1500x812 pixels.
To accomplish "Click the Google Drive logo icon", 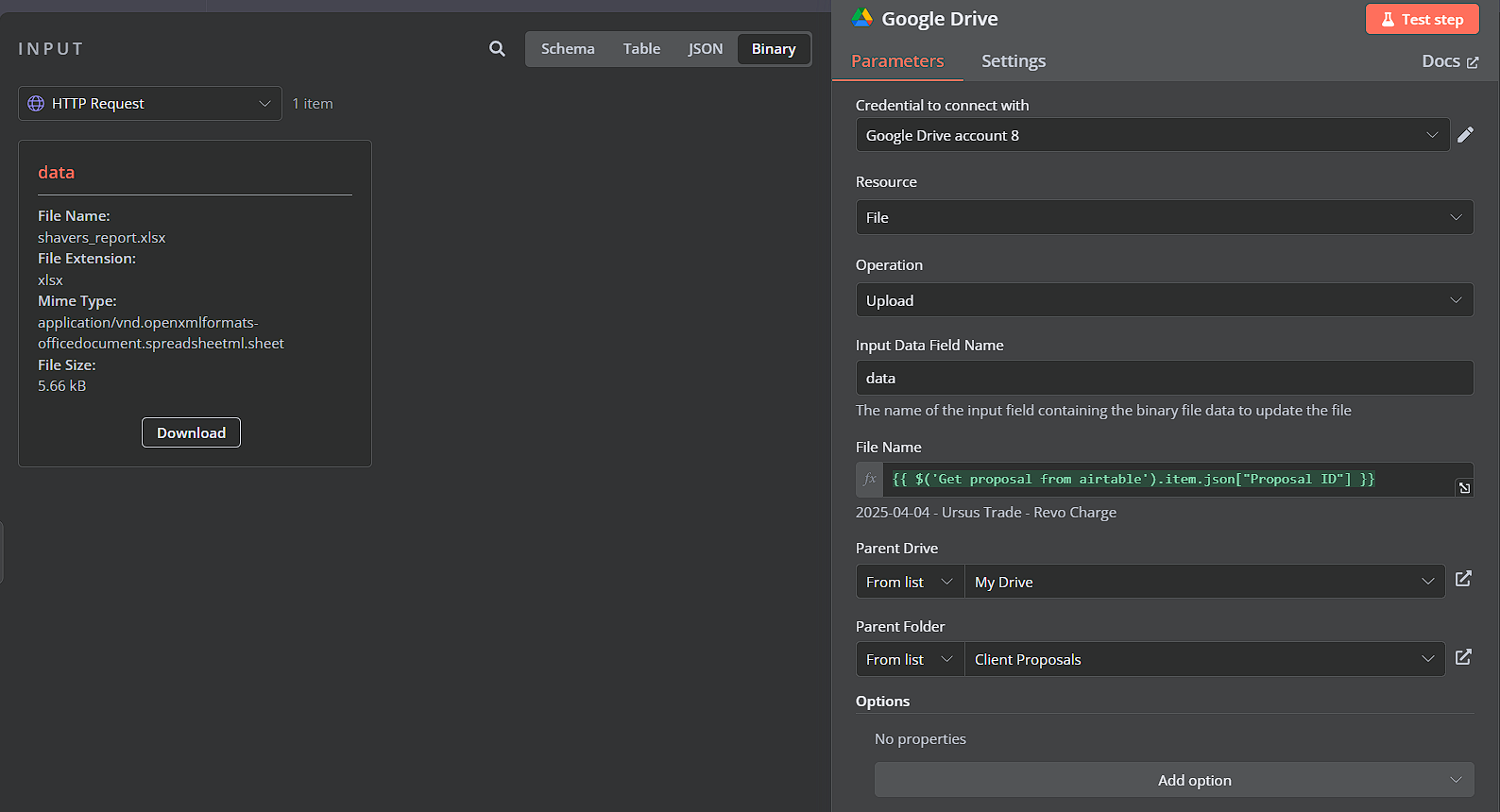I will 861,18.
